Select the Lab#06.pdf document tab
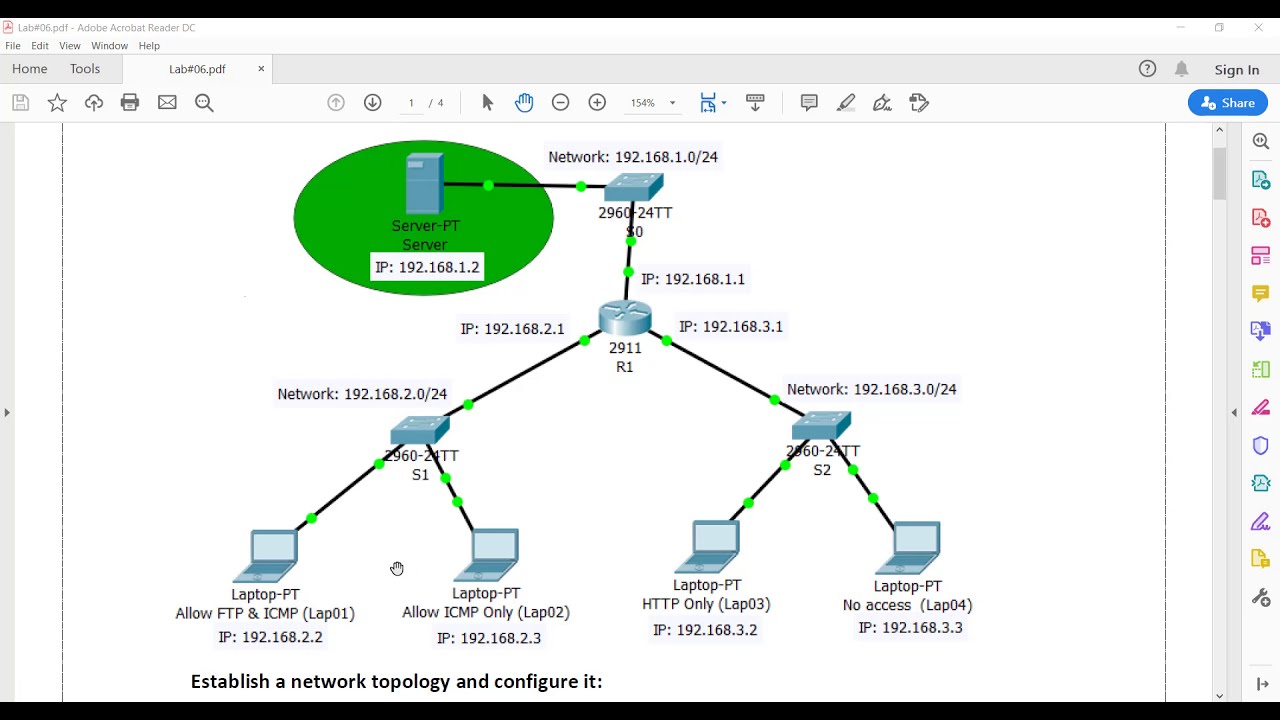The height and width of the screenshot is (720, 1280). (197, 69)
